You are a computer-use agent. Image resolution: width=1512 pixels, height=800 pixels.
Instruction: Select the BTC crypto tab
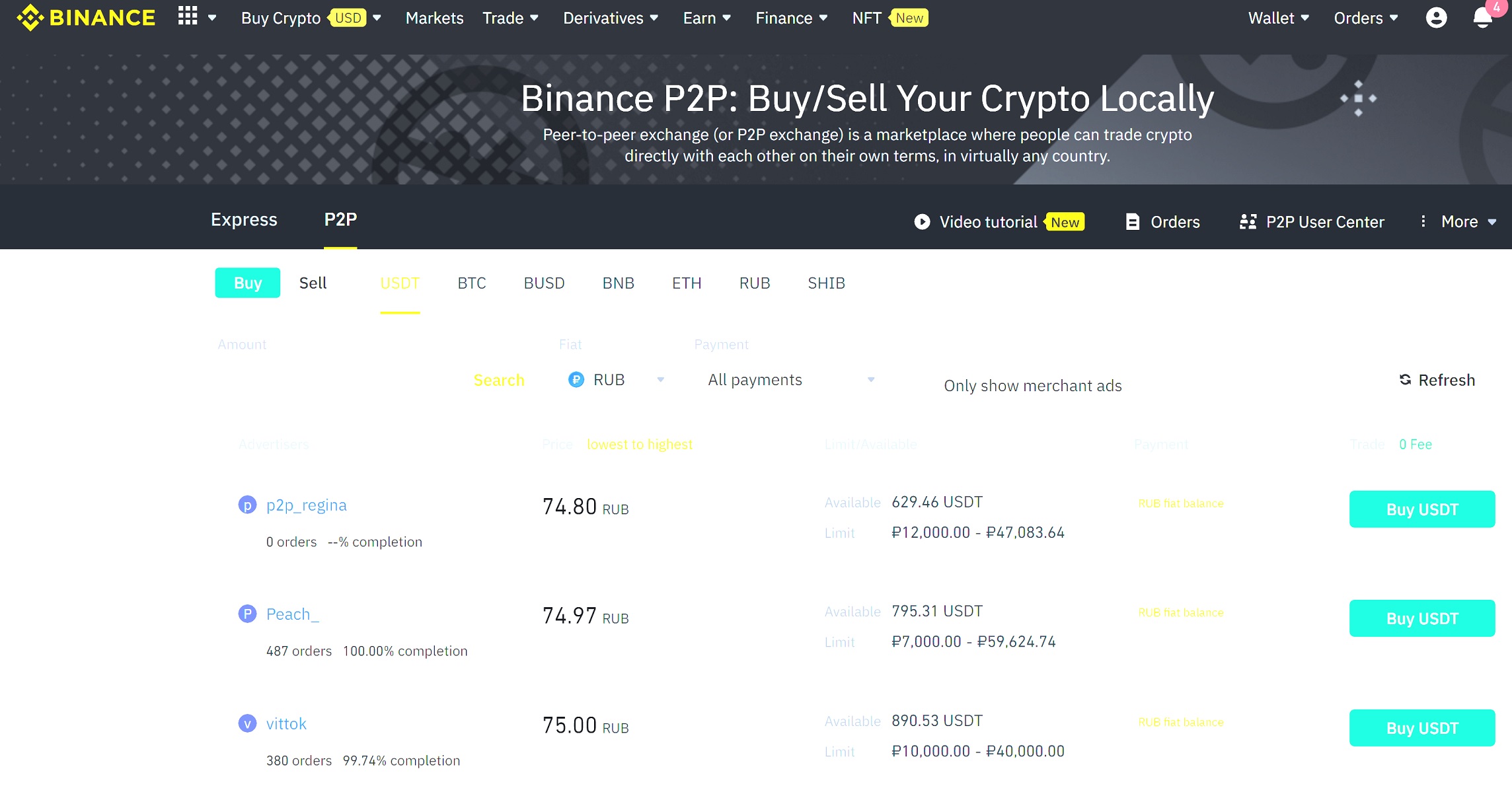pyautogui.click(x=471, y=283)
